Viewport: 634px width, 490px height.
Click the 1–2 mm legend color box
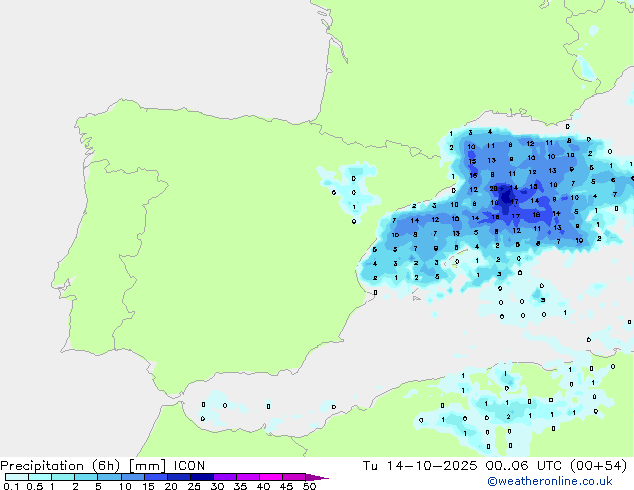point(63,477)
